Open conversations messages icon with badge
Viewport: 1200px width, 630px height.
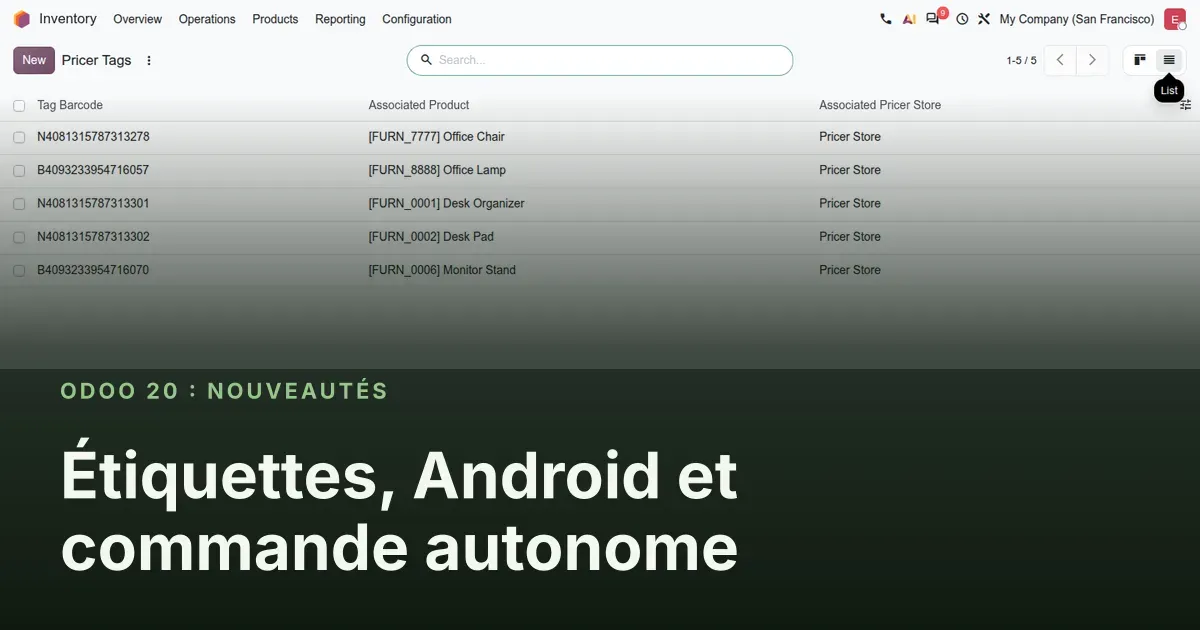[x=934, y=18]
